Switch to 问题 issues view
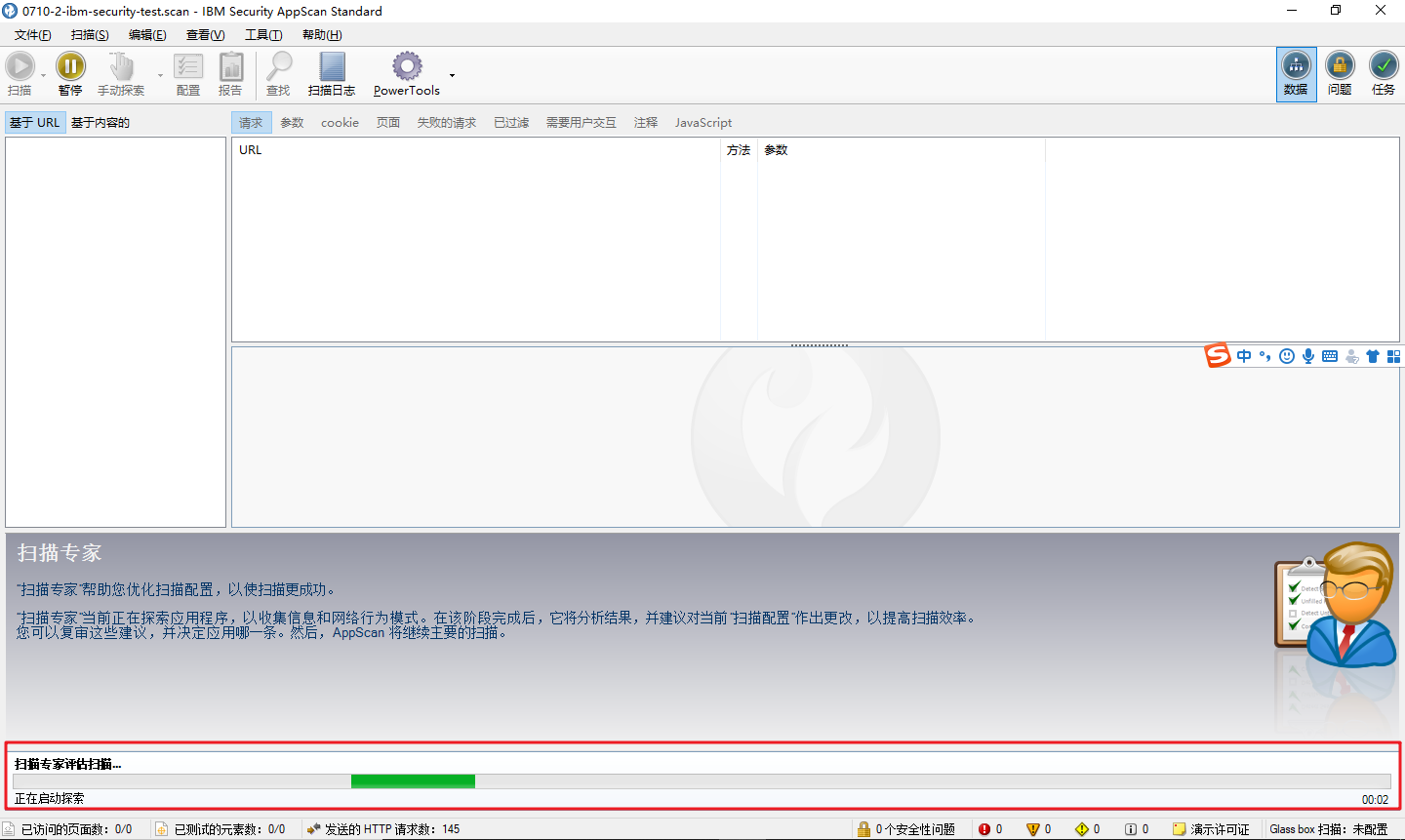 pyautogui.click(x=1340, y=74)
